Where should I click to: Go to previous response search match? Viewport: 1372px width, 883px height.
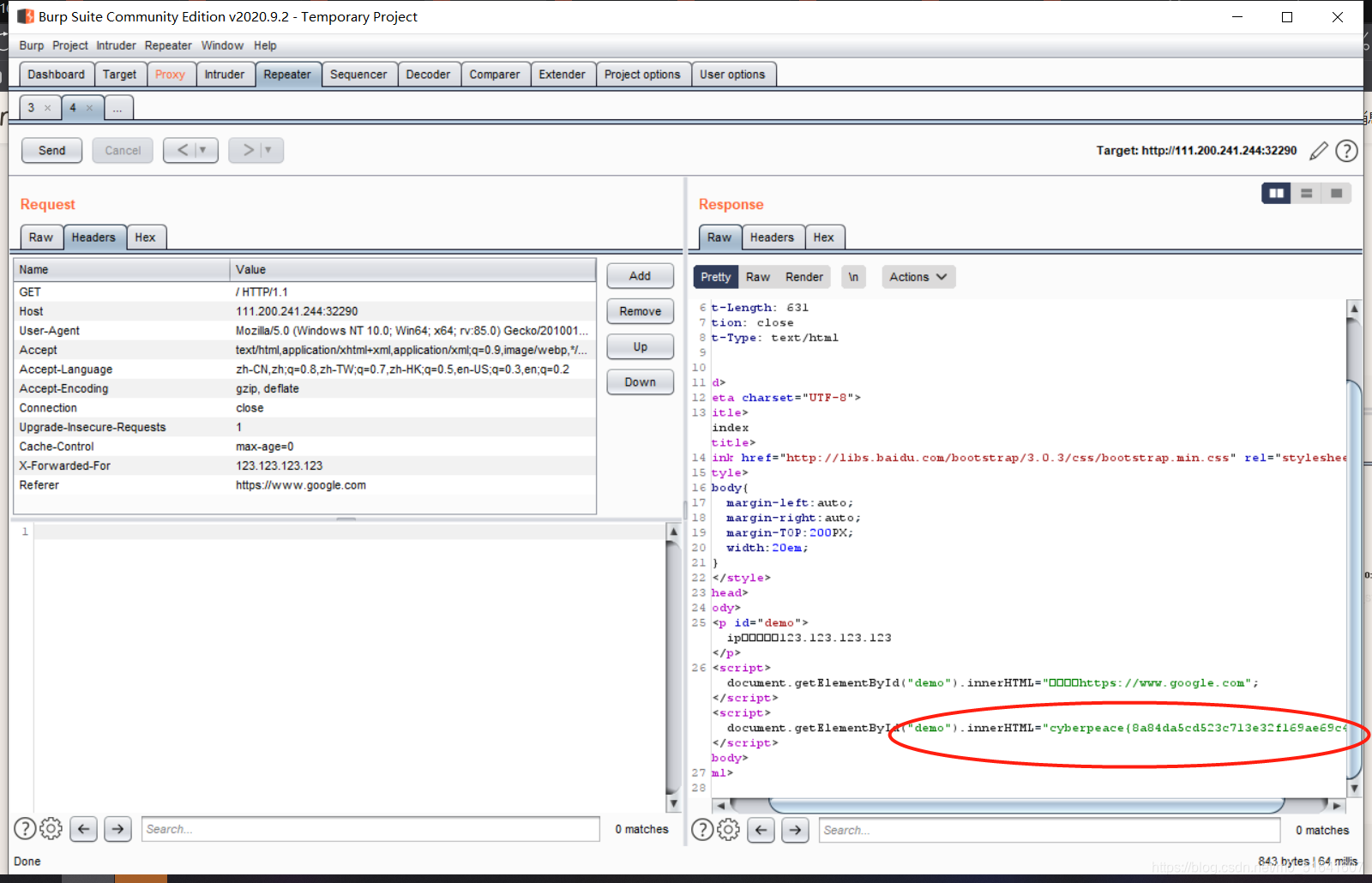761,830
